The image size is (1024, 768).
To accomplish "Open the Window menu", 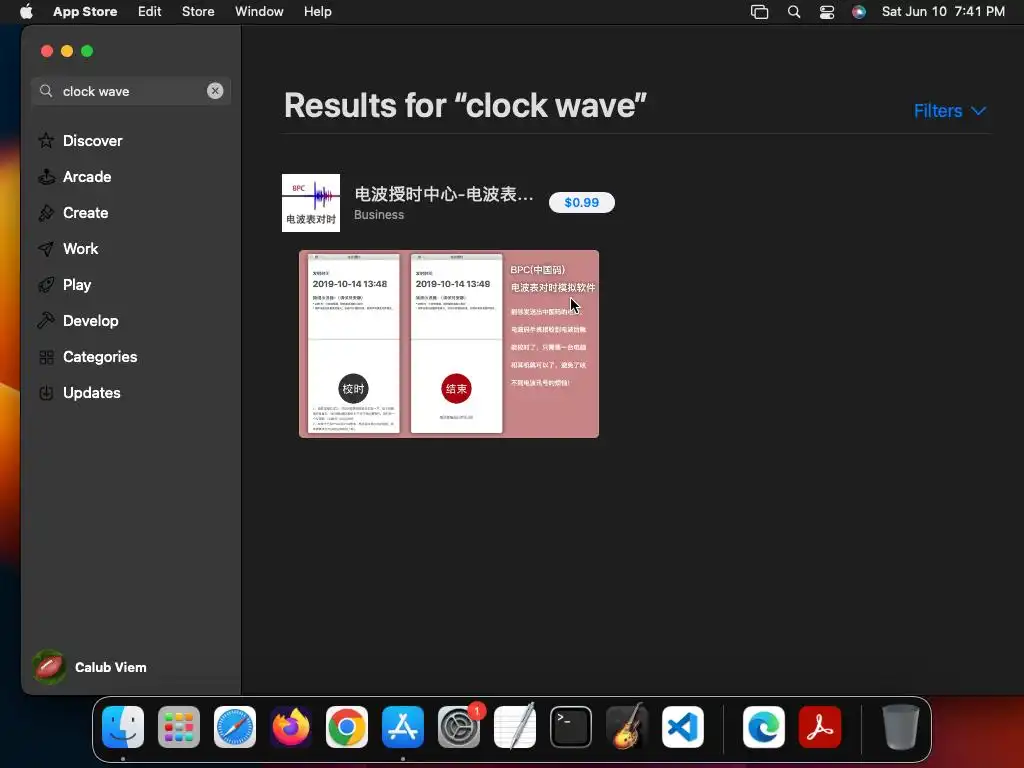I will [x=259, y=12].
